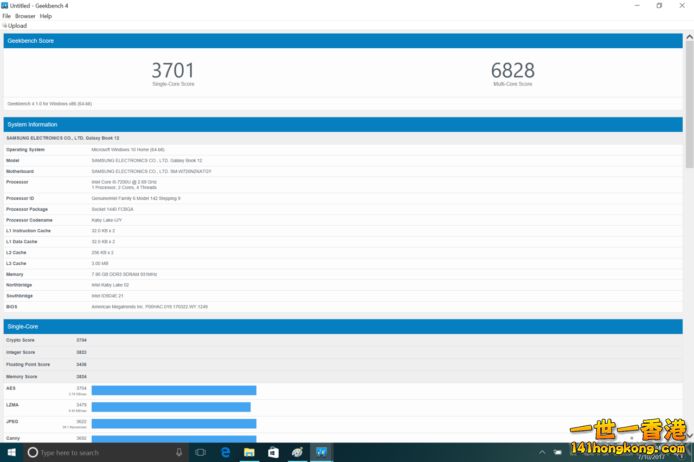This screenshot has height=462, width=694.
Task: Show hidden system tray icons chevron
Action: (542, 452)
